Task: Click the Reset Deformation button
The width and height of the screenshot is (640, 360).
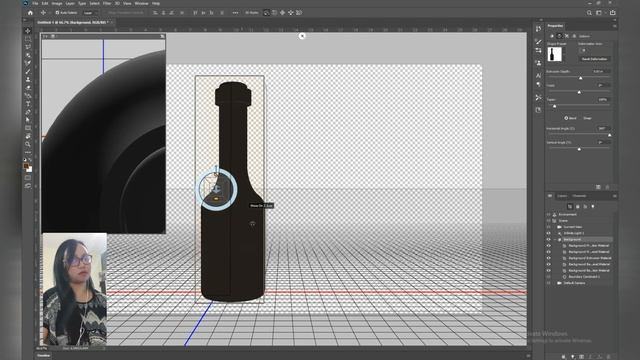Action: [x=594, y=59]
